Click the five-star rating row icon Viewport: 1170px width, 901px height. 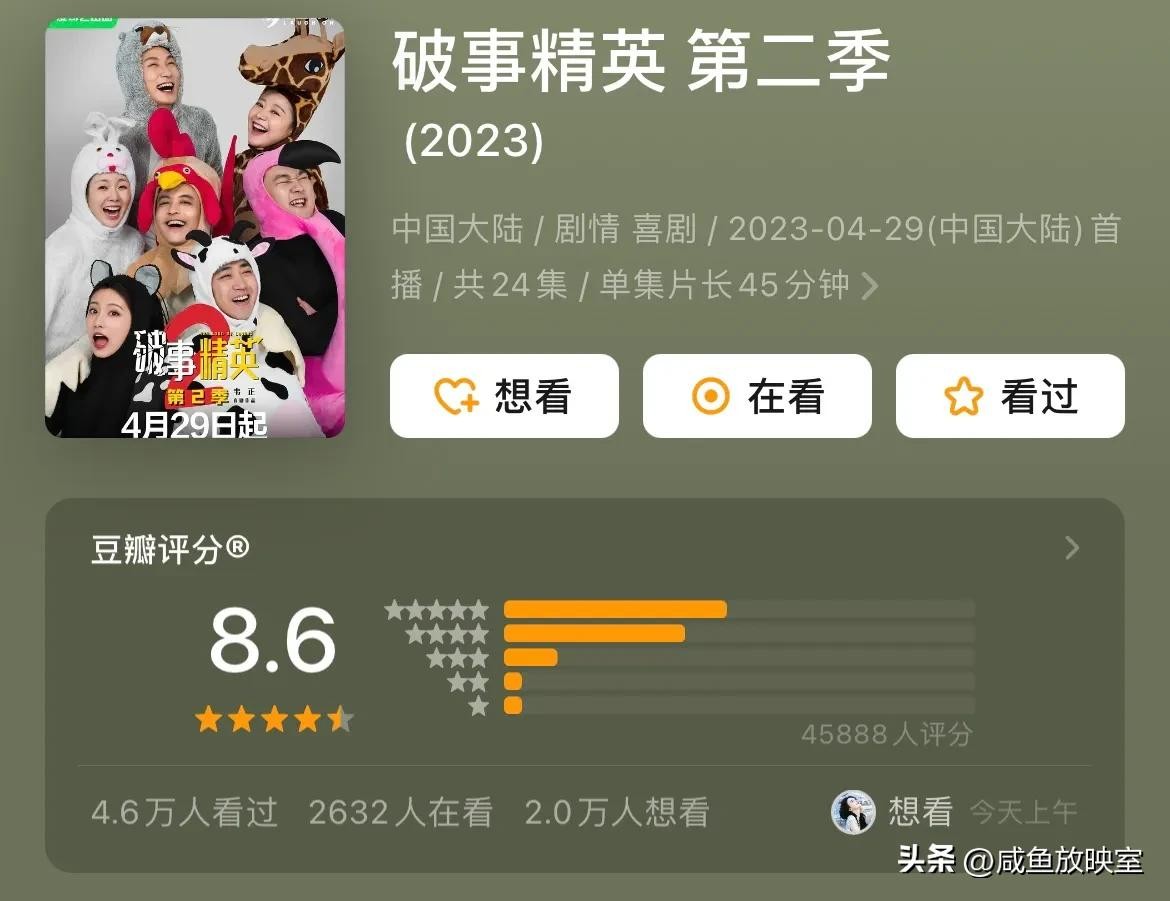437,610
